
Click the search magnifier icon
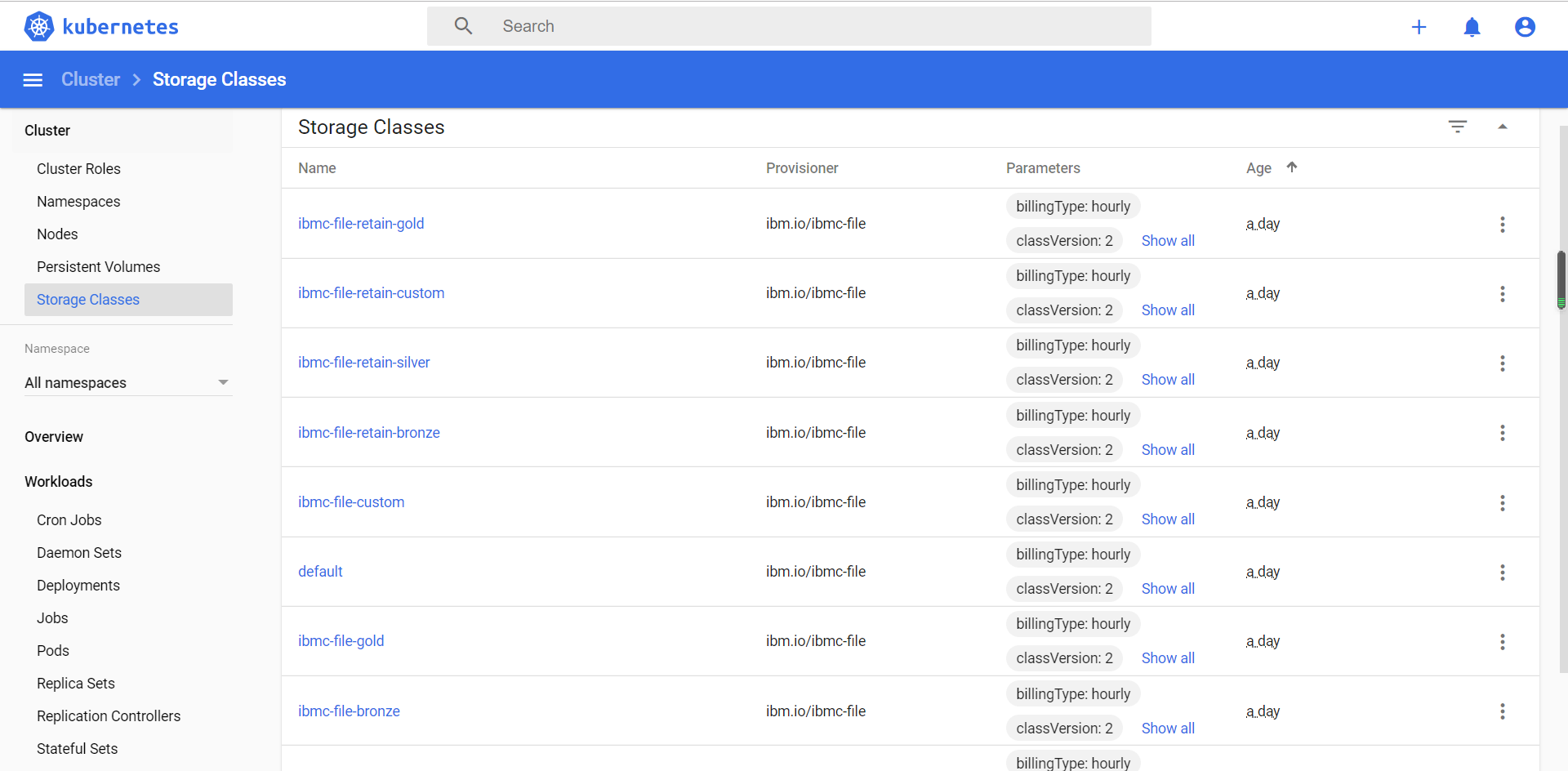463,26
